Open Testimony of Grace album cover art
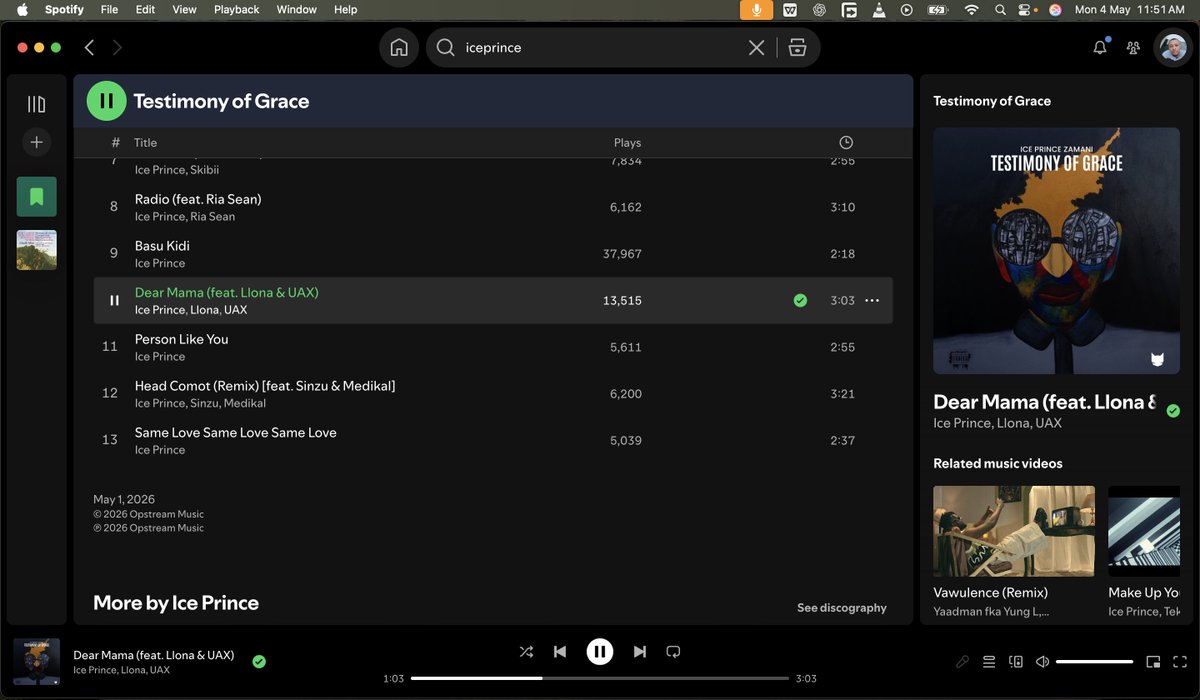Viewport: 1200px width, 700px height. point(1056,251)
